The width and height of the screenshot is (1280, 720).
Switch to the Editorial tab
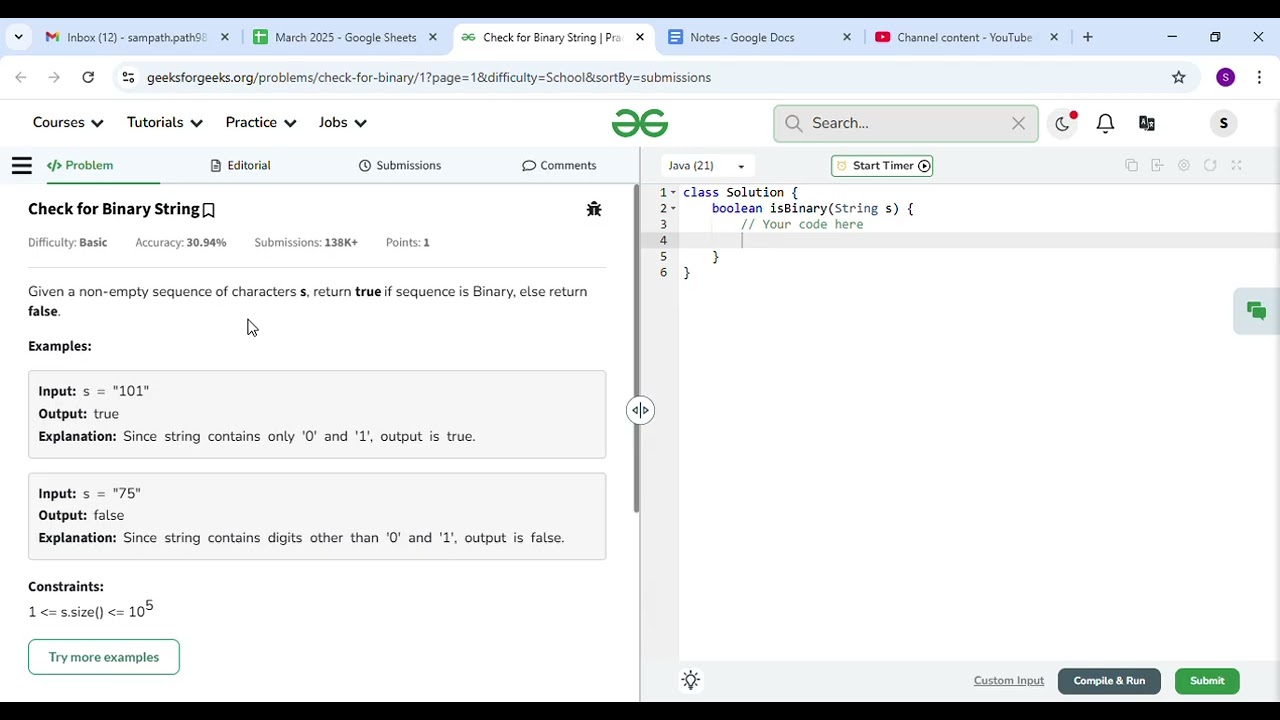pyautogui.click(x=241, y=166)
